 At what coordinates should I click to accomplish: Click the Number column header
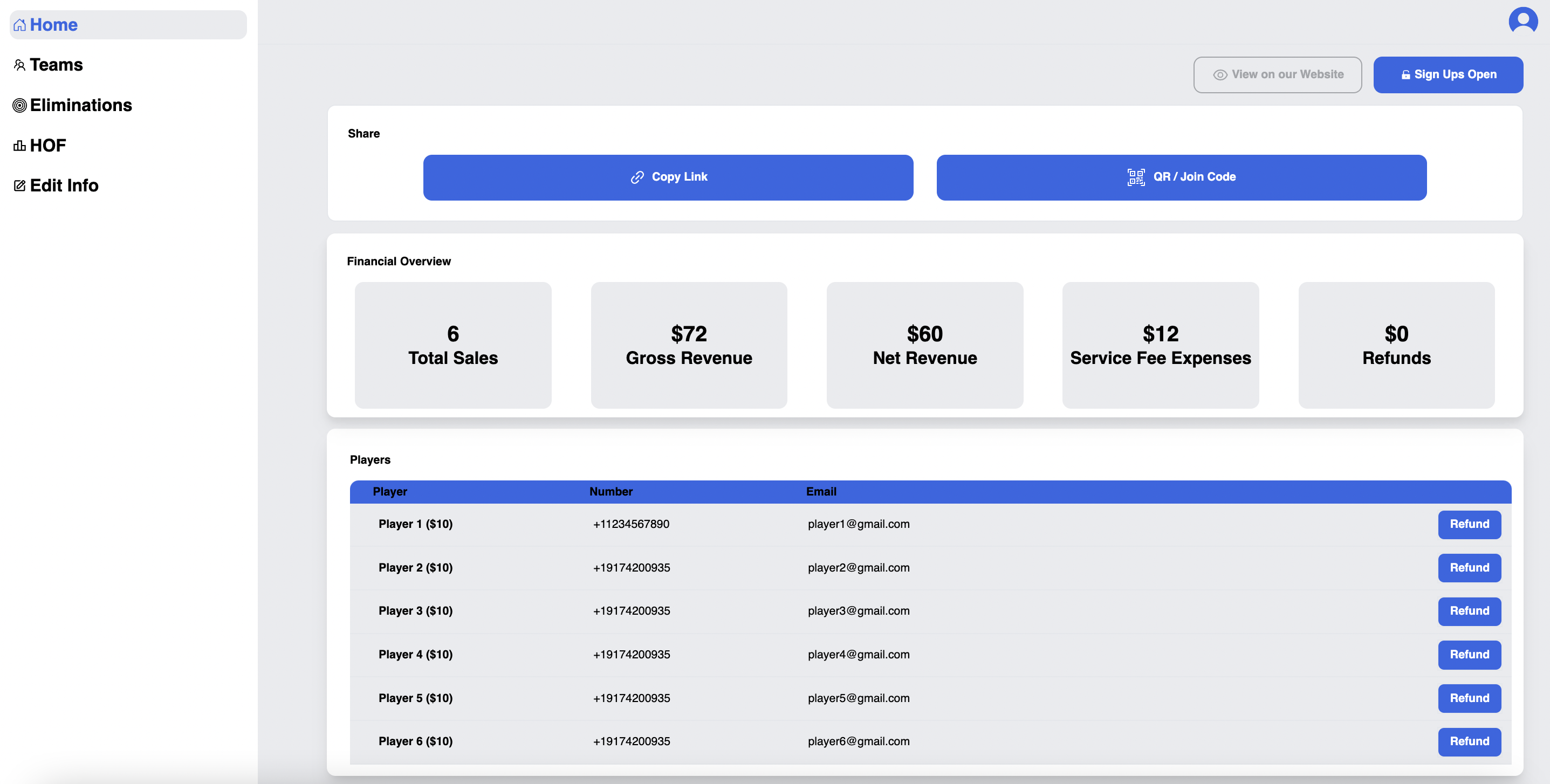pos(611,492)
